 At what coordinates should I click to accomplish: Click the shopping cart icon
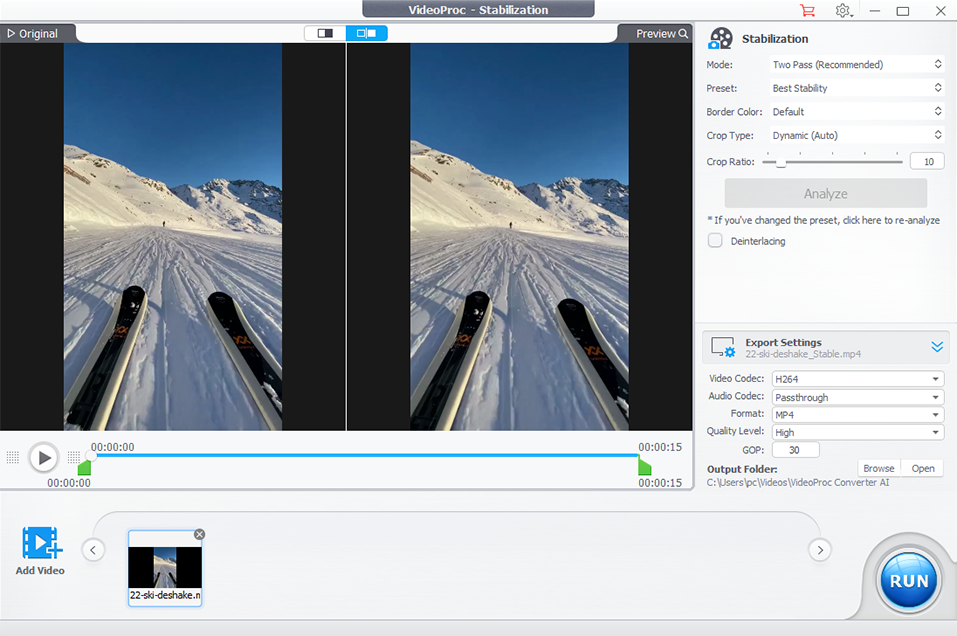807,11
